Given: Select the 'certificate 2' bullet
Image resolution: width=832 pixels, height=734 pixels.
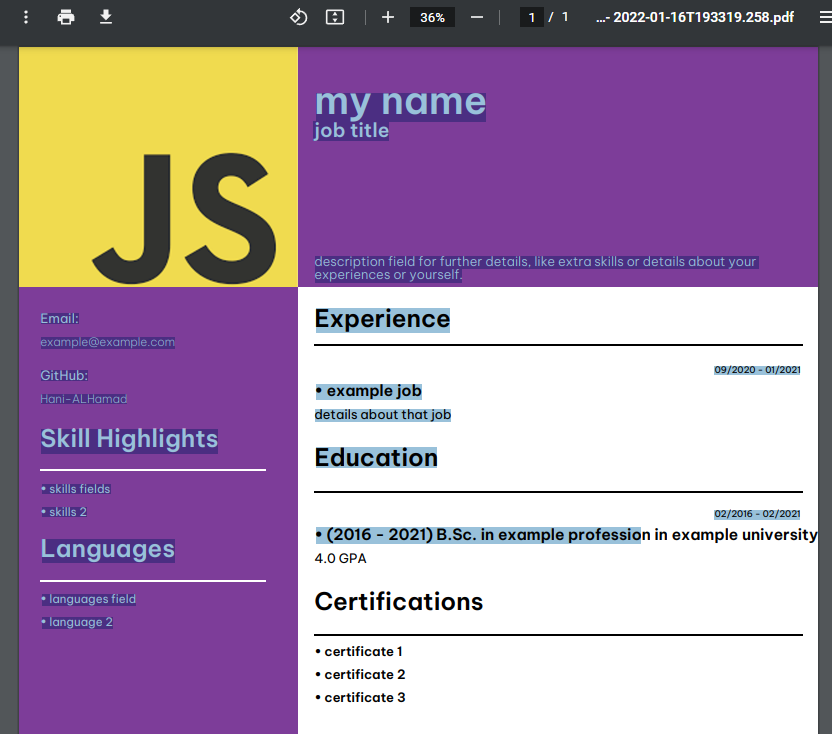Looking at the screenshot, I should click(360, 675).
